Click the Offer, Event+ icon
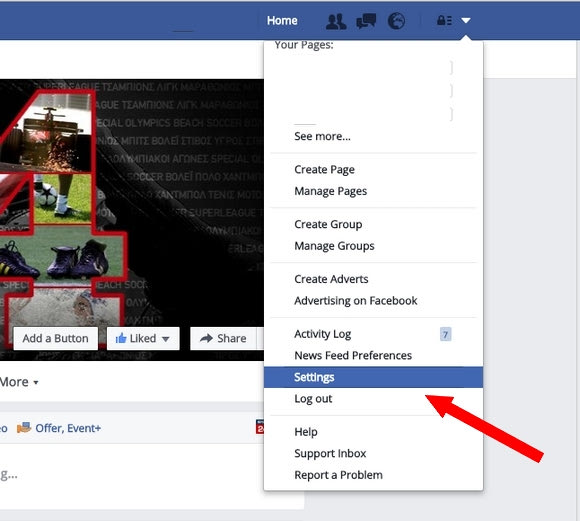Screen dimensions: 580x521 (x=24, y=428)
